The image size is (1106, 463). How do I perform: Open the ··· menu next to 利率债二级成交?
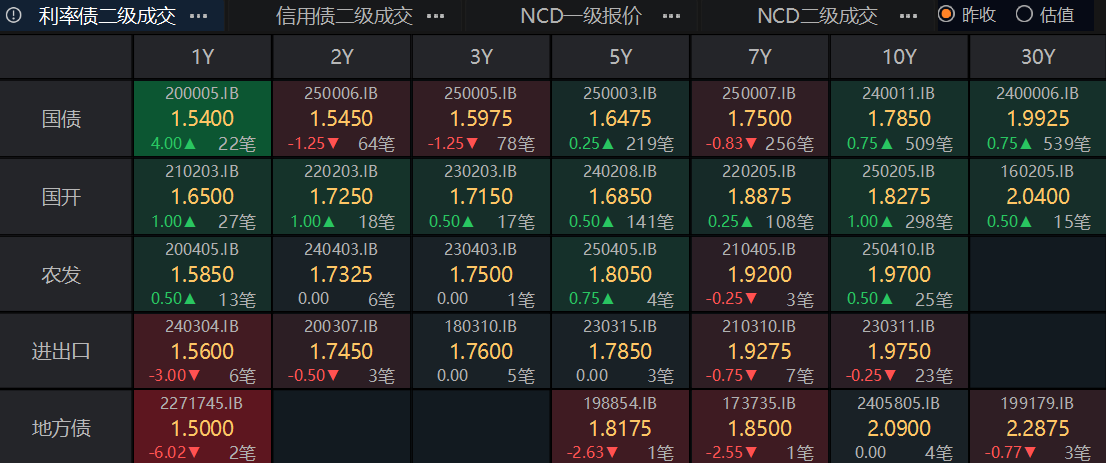pyautogui.click(x=199, y=16)
